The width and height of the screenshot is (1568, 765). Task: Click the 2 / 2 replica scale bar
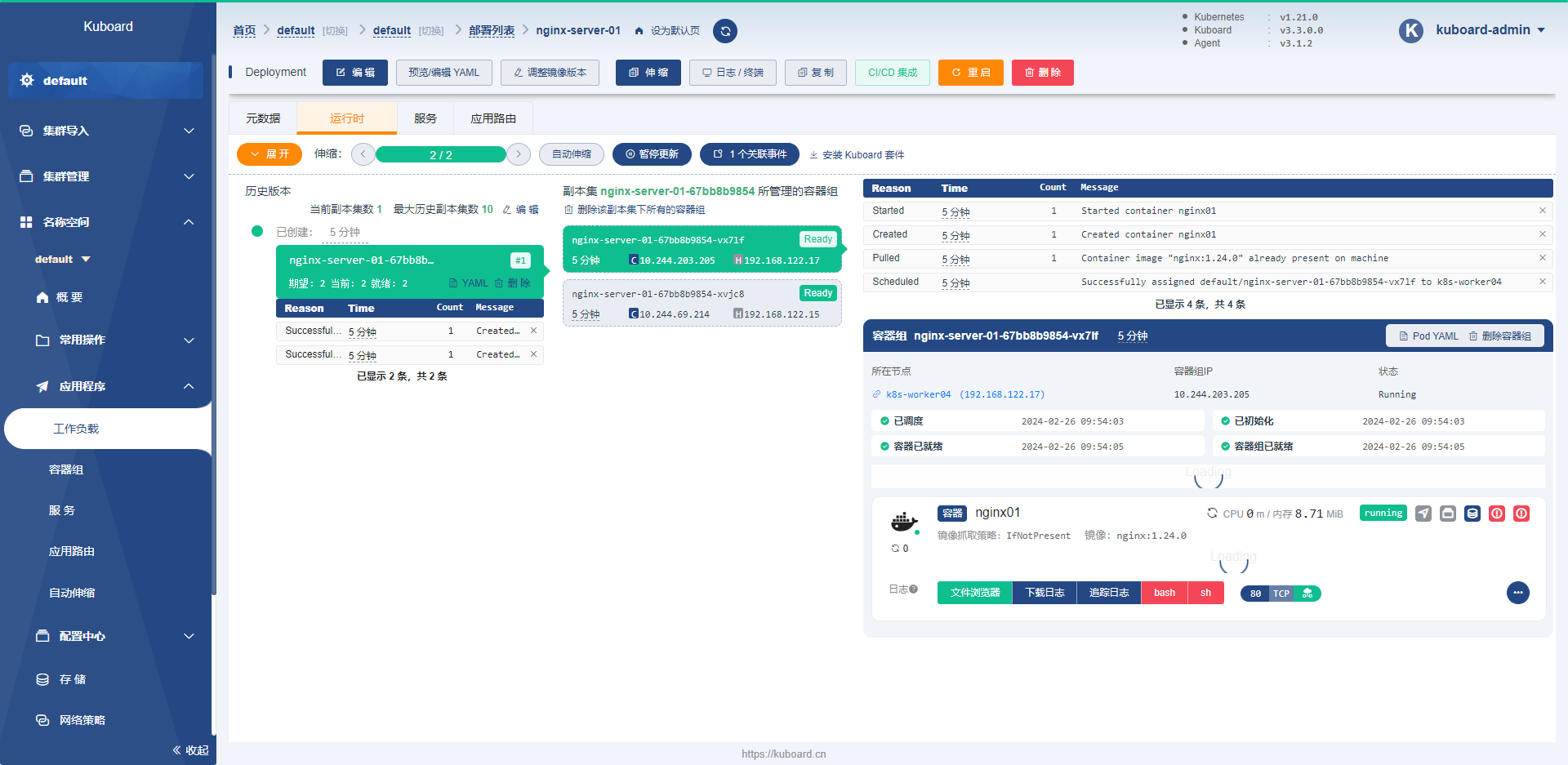click(441, 154)
